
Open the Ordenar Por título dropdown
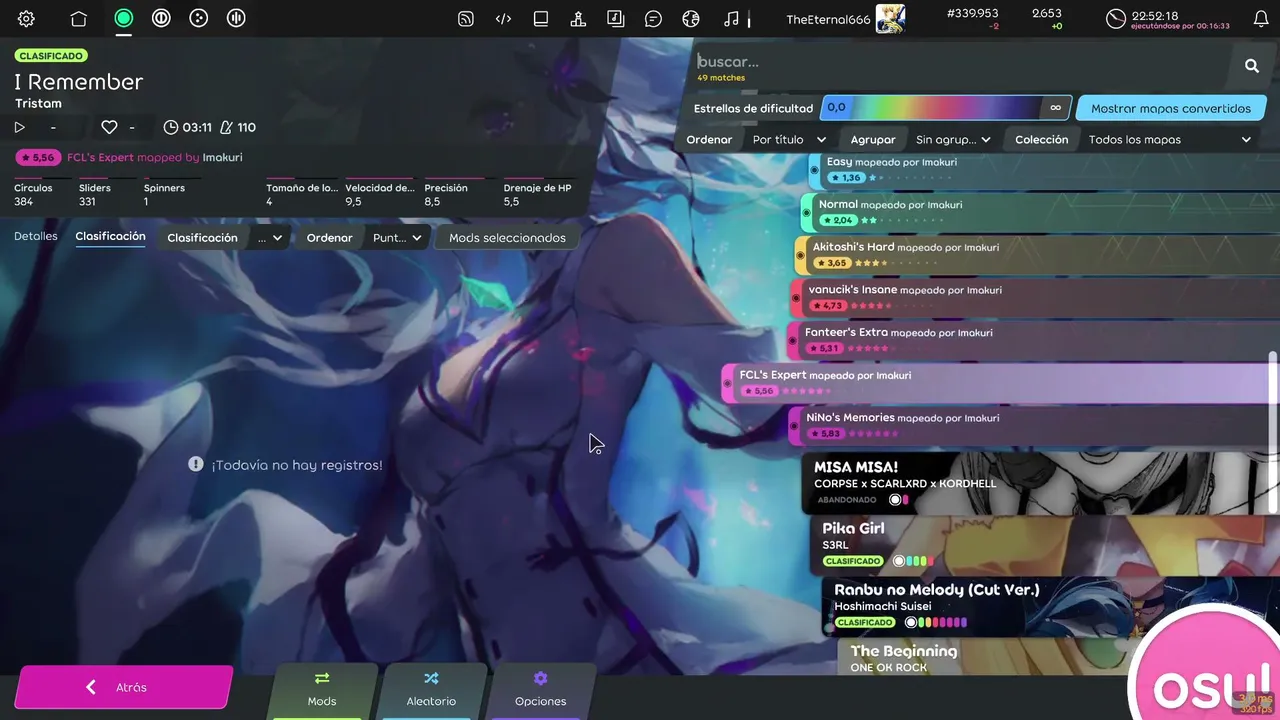(789, 140)
